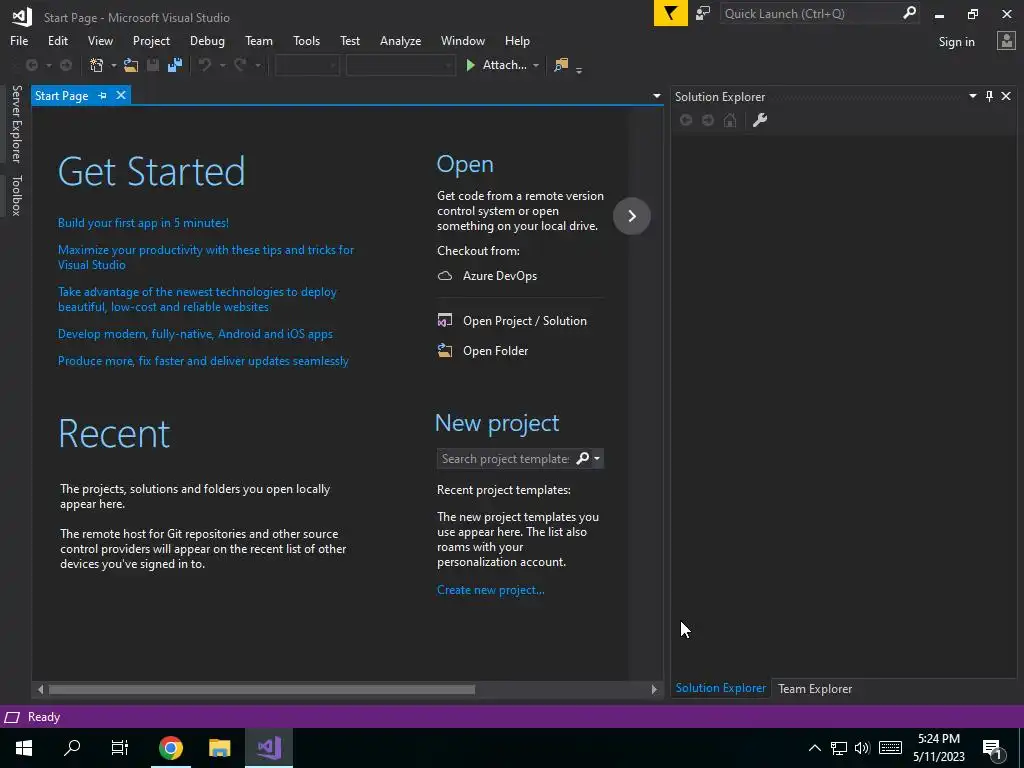This screenshot has width=1024, height=768.
Task: Click the yellow notifications filter flag icon
Action: pyautogui.click(x=671, y=13)
